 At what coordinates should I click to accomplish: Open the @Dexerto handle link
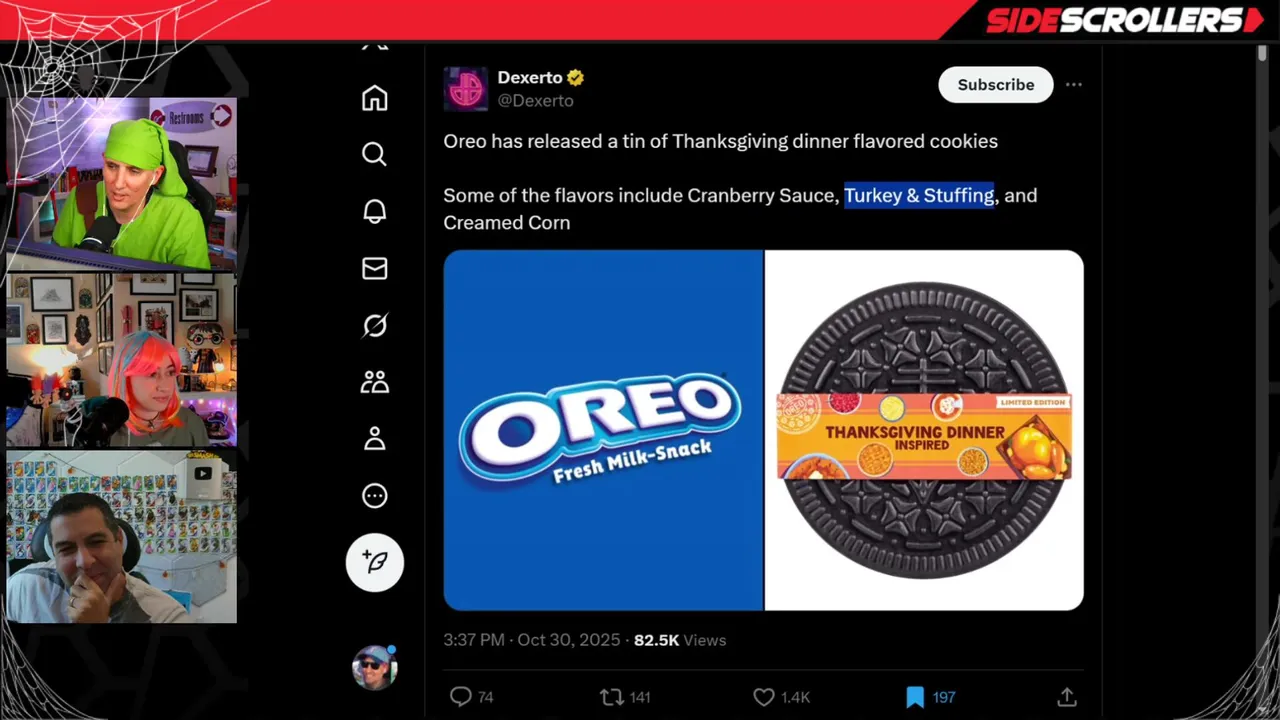coord(535,101)
